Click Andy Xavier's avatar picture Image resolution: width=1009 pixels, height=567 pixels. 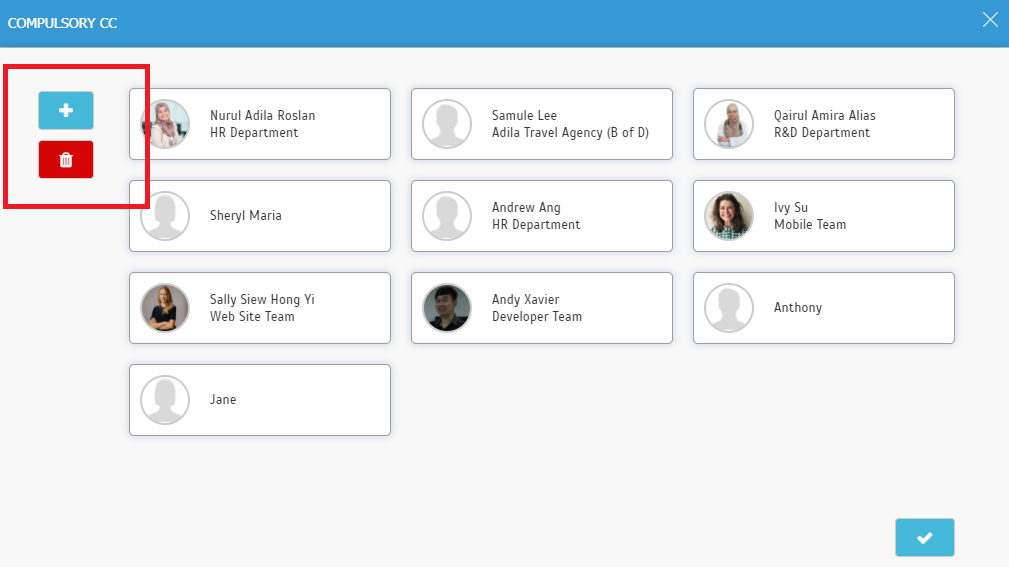pos(447,308)
